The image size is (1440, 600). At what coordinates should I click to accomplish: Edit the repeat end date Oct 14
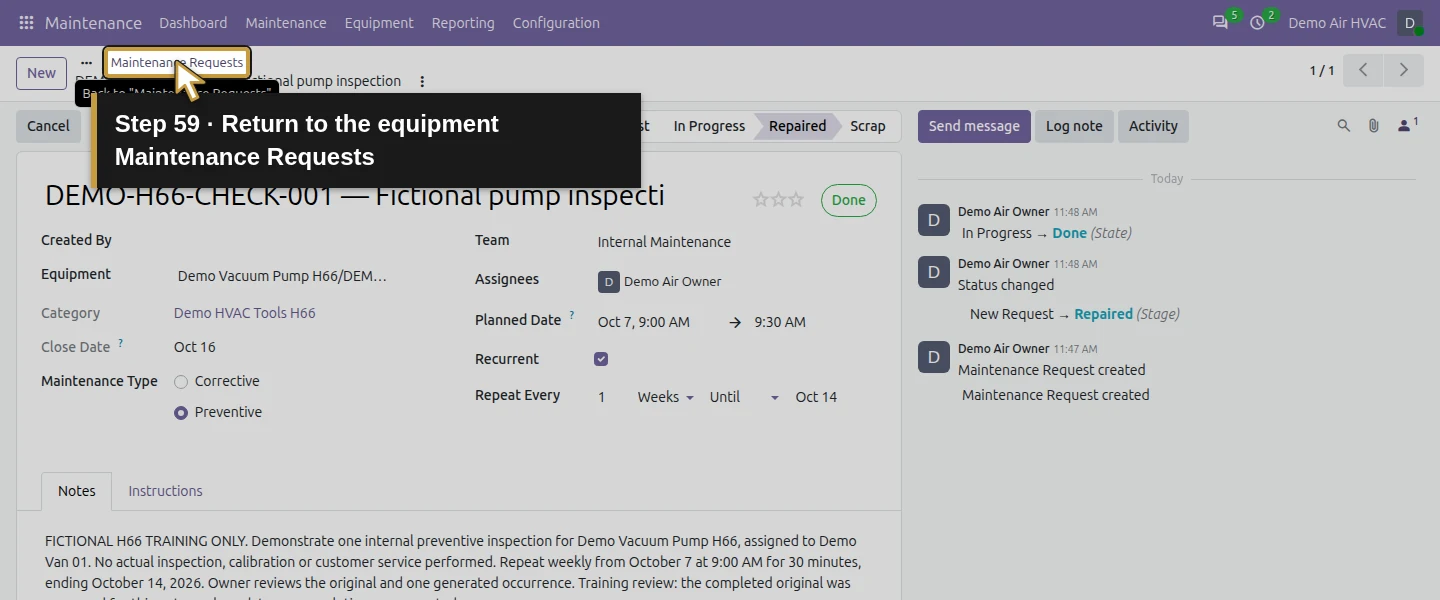click(816, 397)
